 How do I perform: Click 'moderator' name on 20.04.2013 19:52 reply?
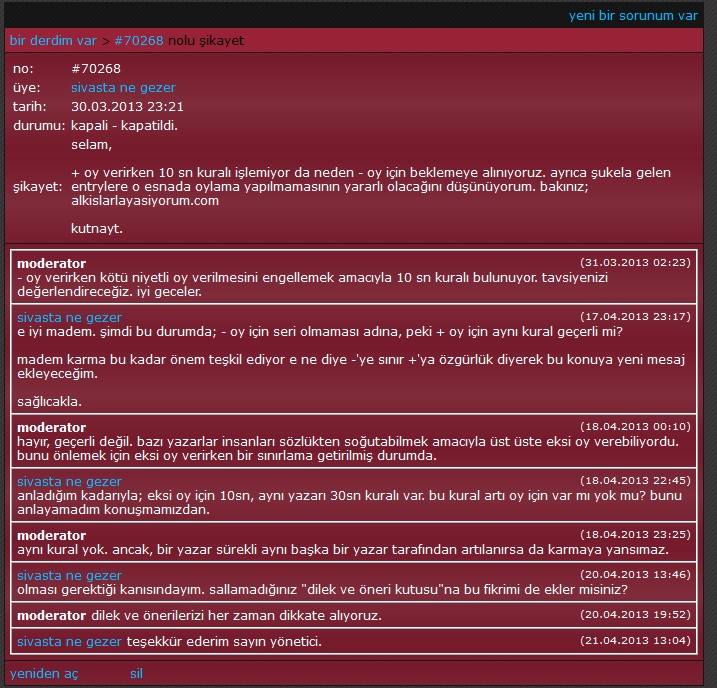pyautogui.click(x=52, y=616)
